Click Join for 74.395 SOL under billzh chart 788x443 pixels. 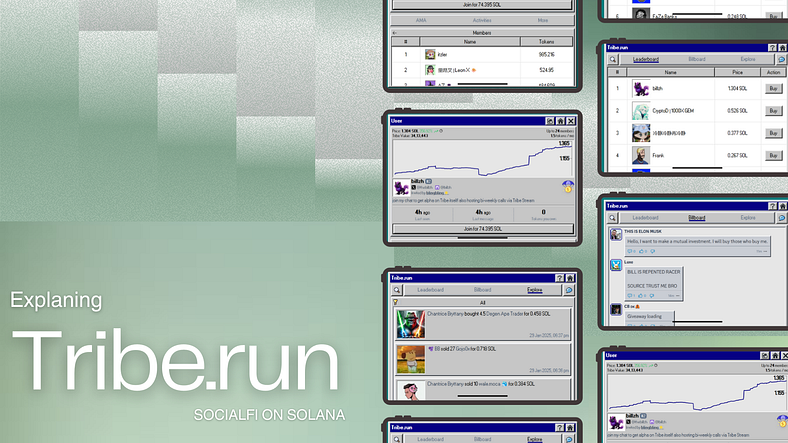pyautogui.click(x=481, y=229)
